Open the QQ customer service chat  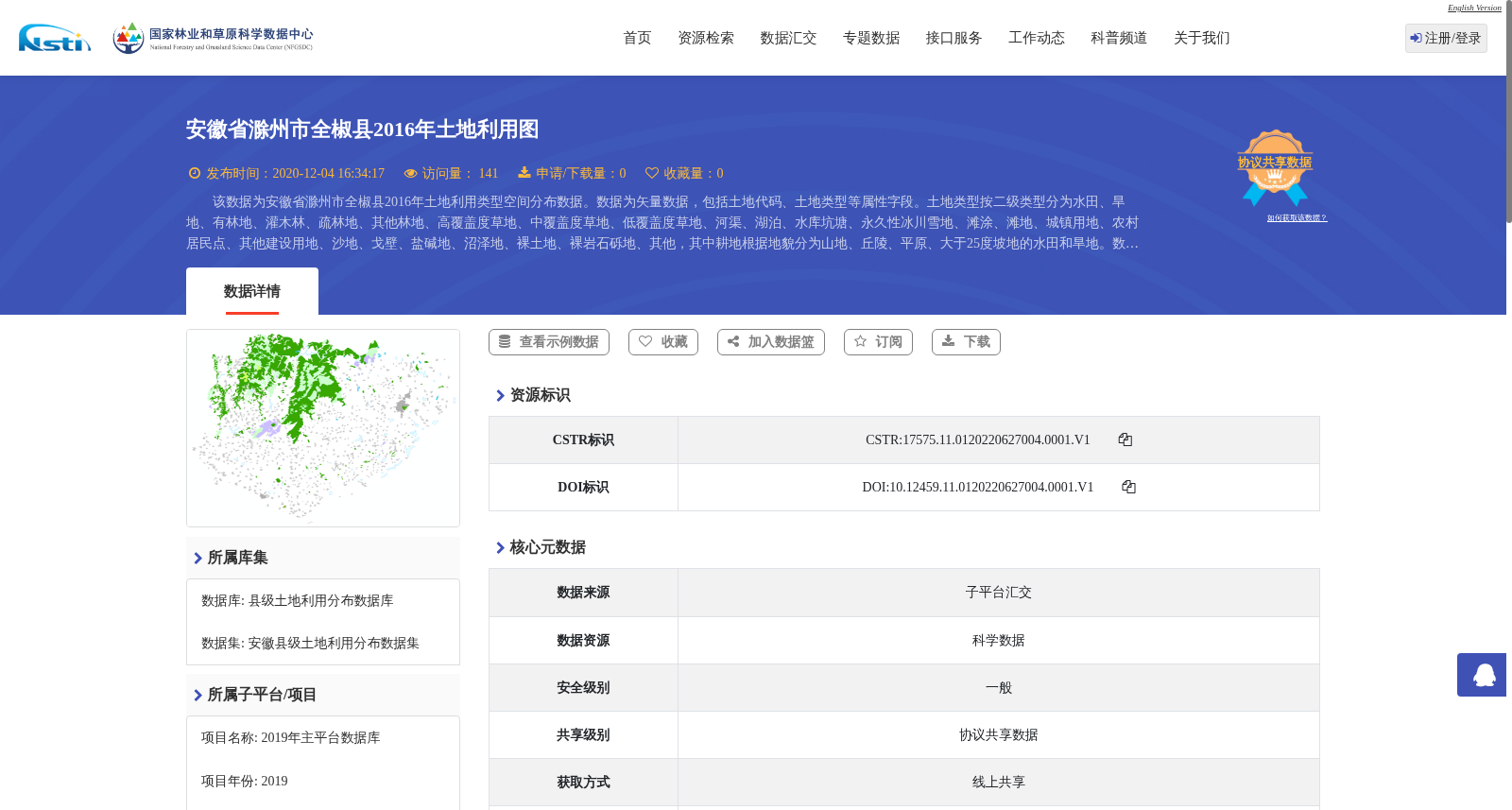pos(1482,675)
